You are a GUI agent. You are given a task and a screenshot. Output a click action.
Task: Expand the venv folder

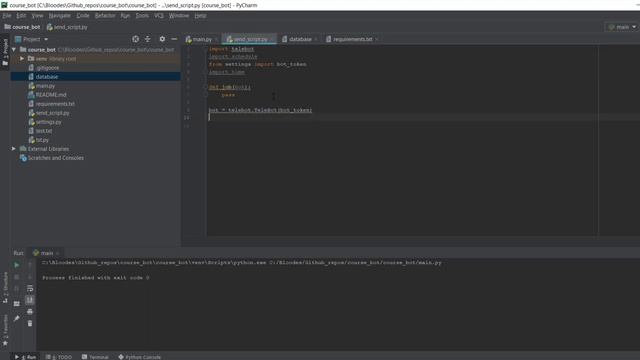[x=22, y=59]
